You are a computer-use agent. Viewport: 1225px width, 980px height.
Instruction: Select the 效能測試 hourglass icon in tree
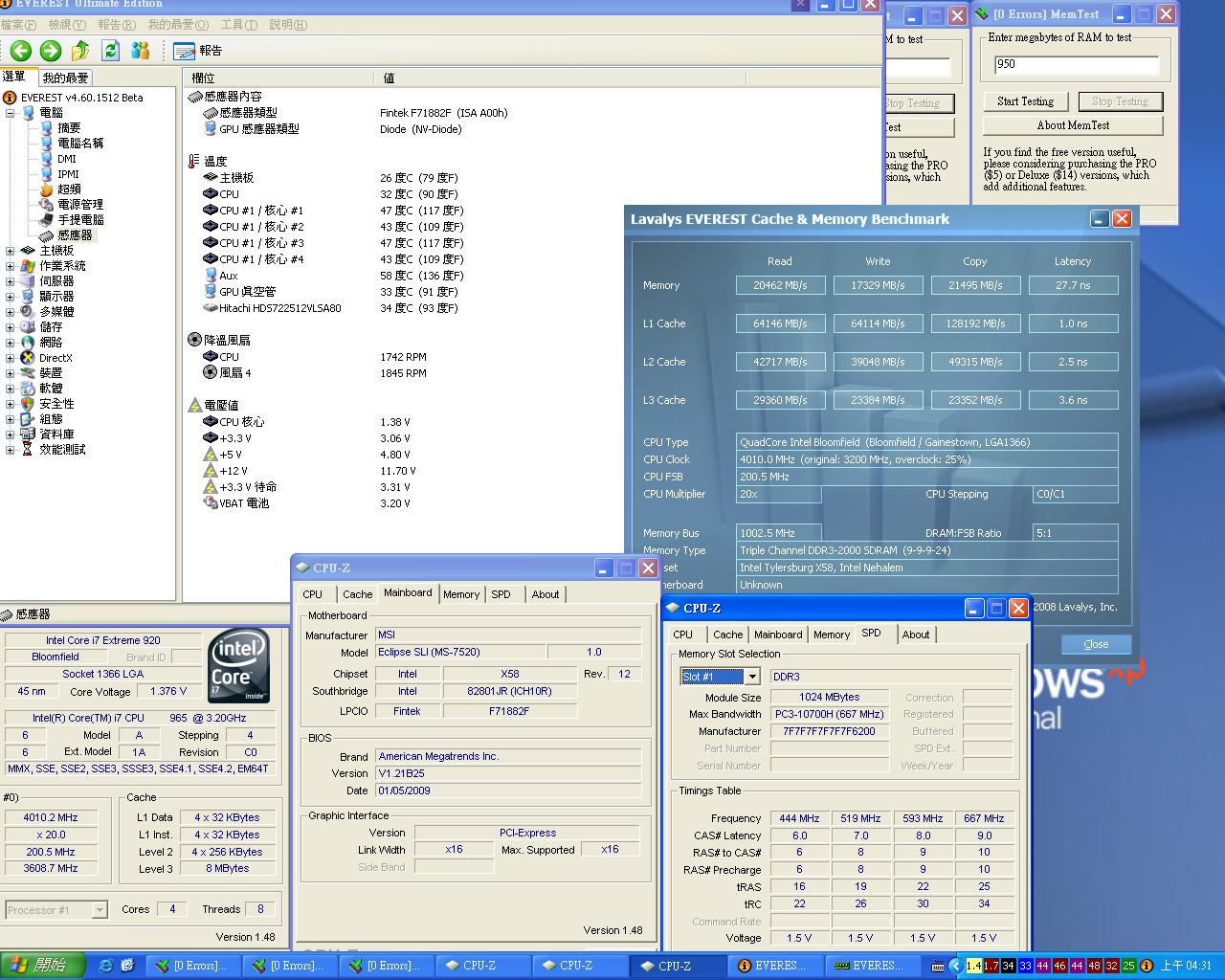28,450
